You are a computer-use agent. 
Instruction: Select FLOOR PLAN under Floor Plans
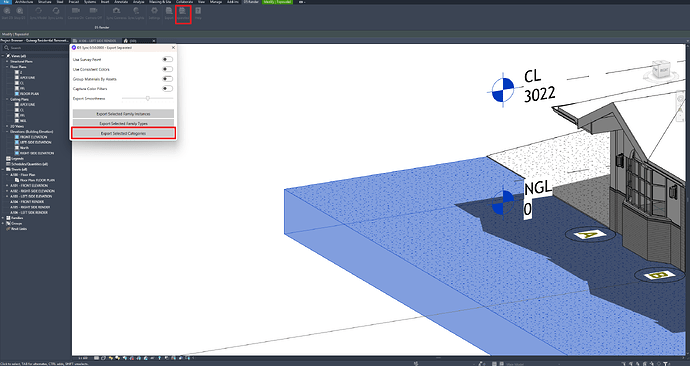click(29, 94)
